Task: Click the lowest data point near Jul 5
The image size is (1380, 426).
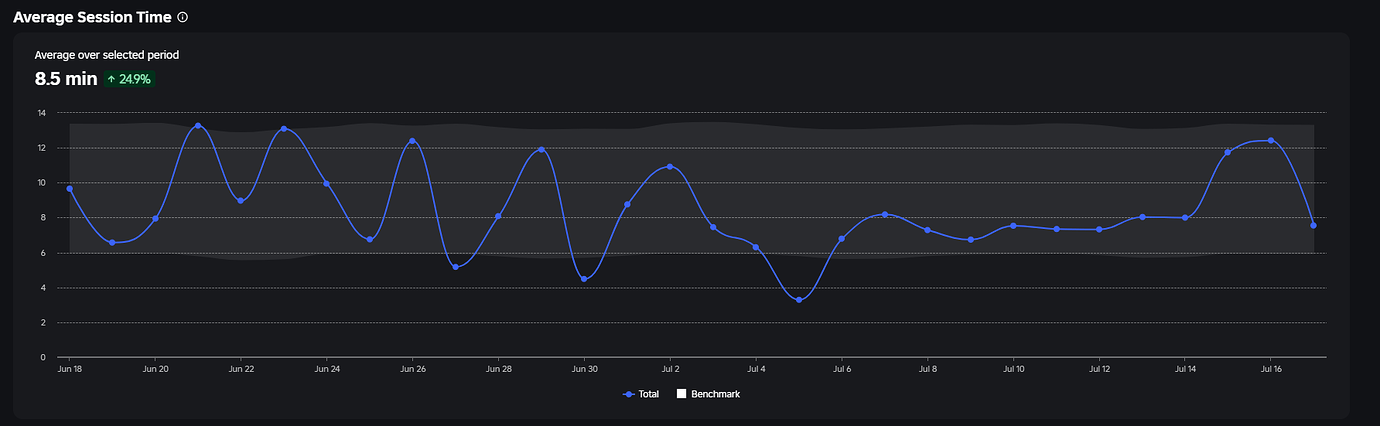Action: point(799,300)
